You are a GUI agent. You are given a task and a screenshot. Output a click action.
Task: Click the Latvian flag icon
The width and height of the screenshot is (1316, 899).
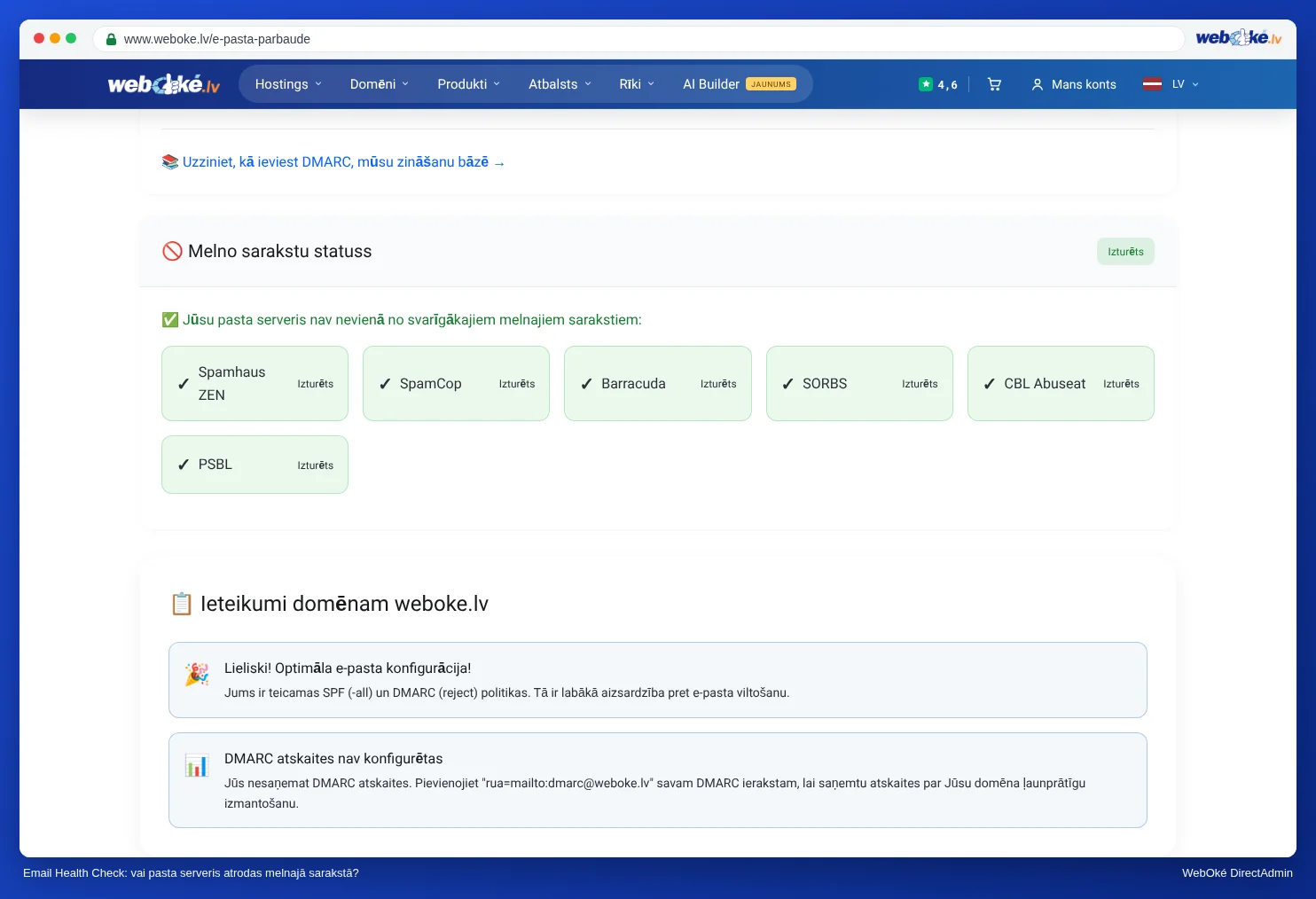pos(1152,84)
